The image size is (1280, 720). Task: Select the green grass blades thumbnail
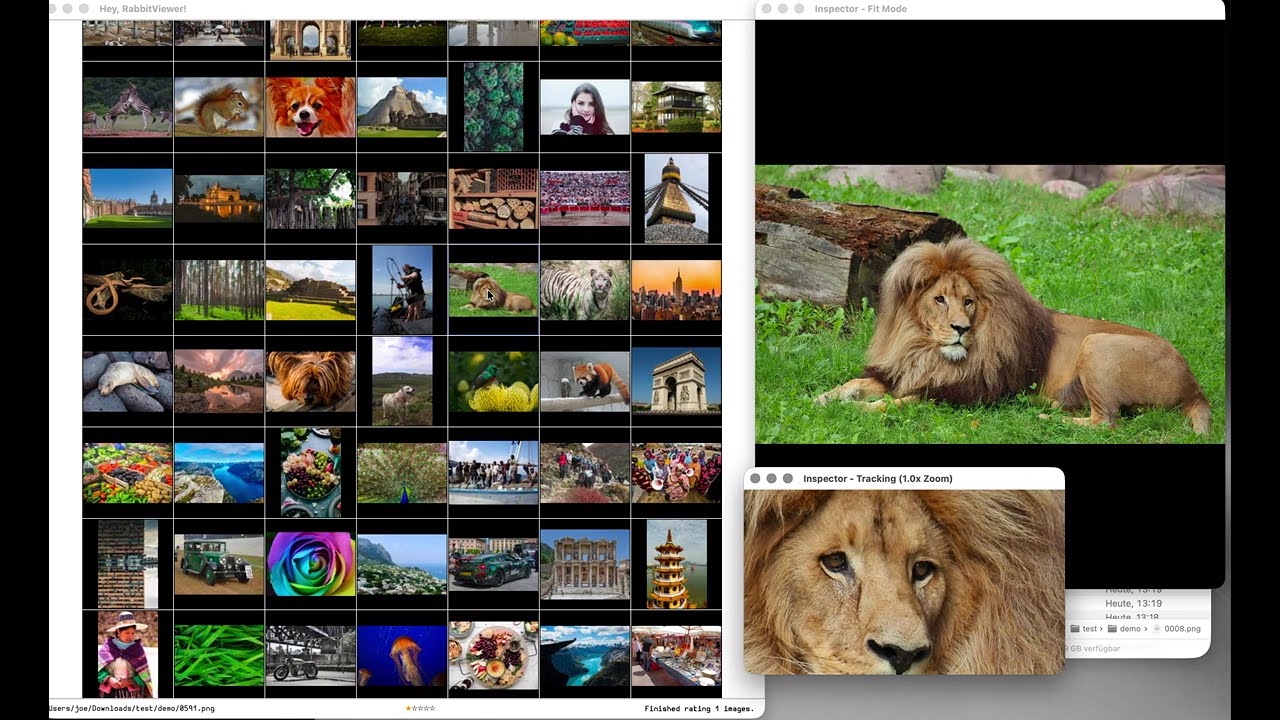tap(219, 656)
